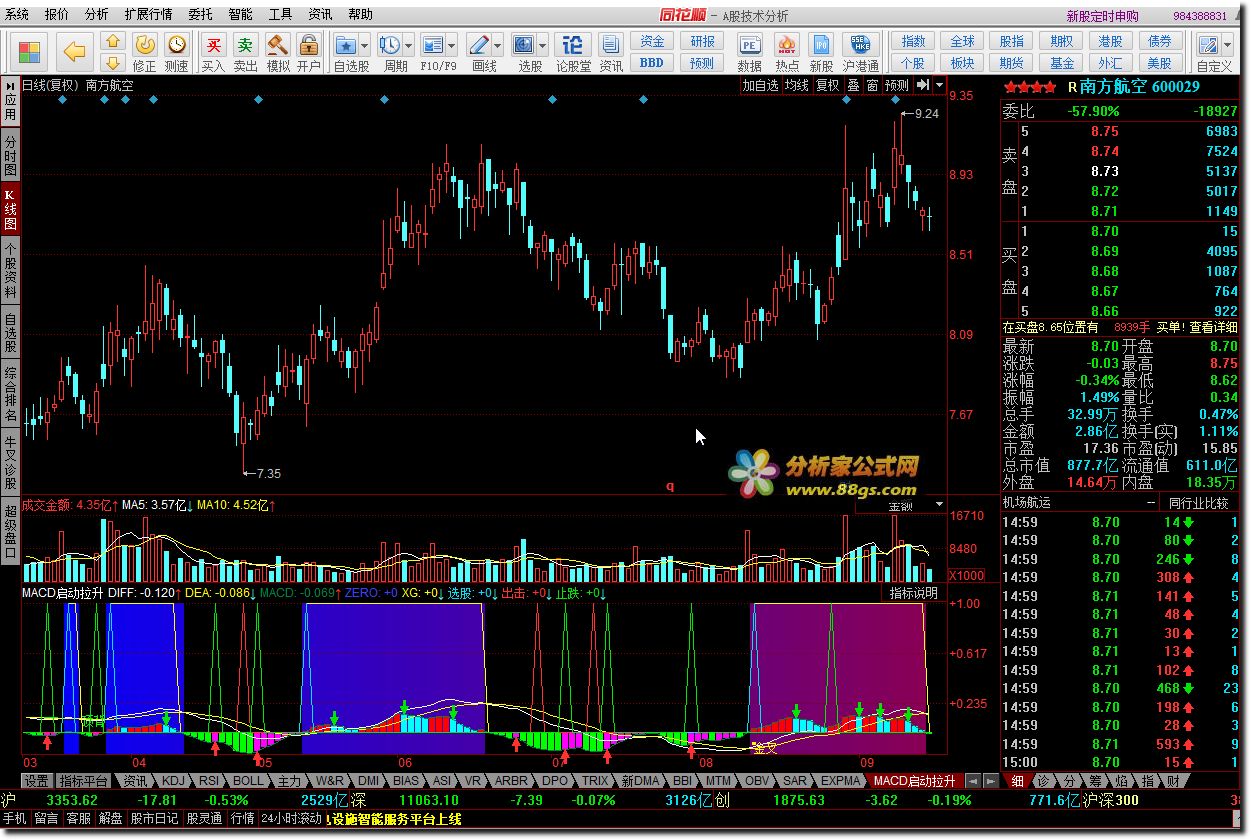Open the 金额 volume indicator dropdown
This screenshot has height=840, width=1252.
tap(939, 505)
